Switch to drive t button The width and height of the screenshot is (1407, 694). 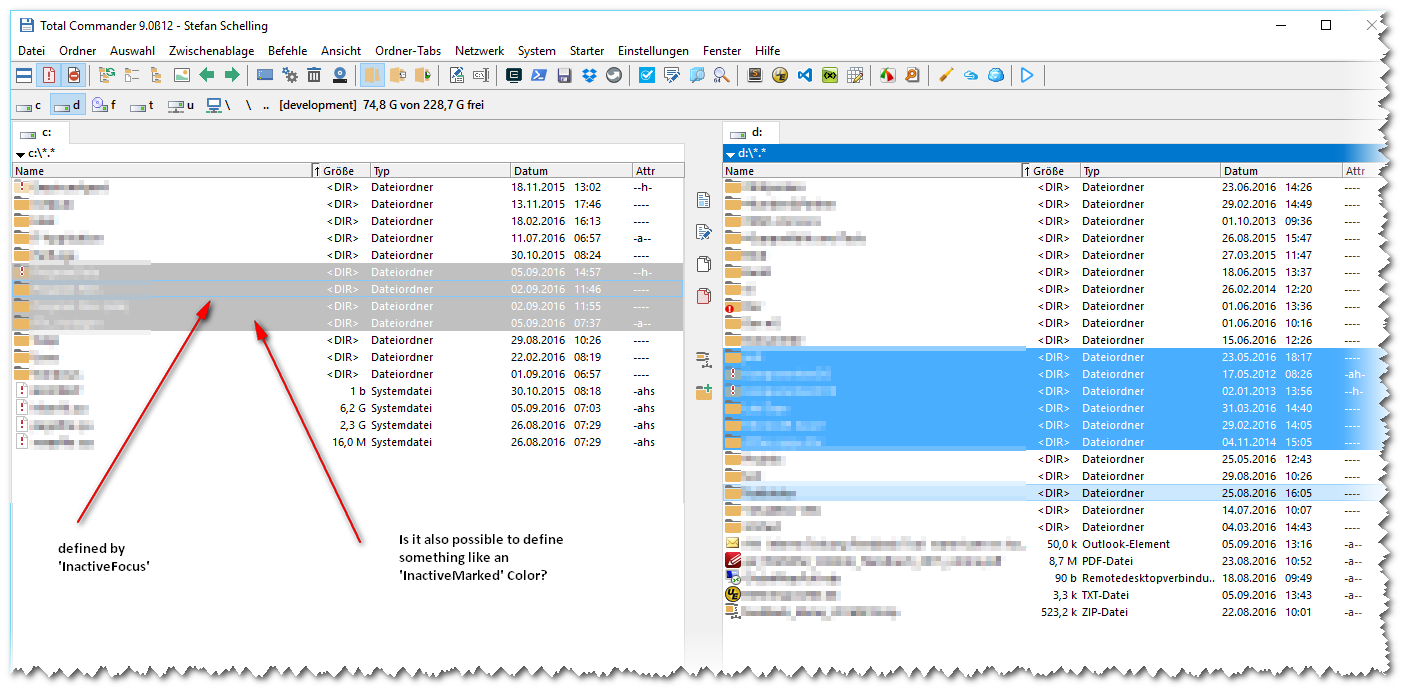(143, 105)
